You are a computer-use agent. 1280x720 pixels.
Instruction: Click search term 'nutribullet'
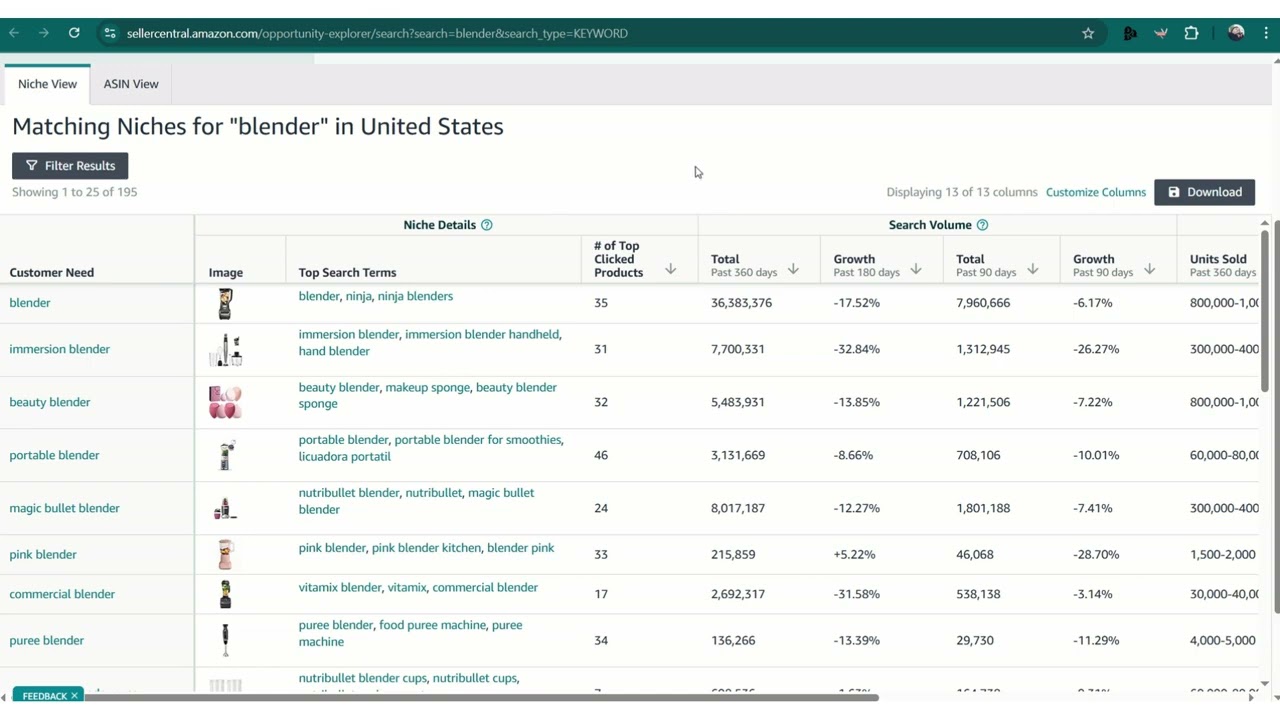434,493
